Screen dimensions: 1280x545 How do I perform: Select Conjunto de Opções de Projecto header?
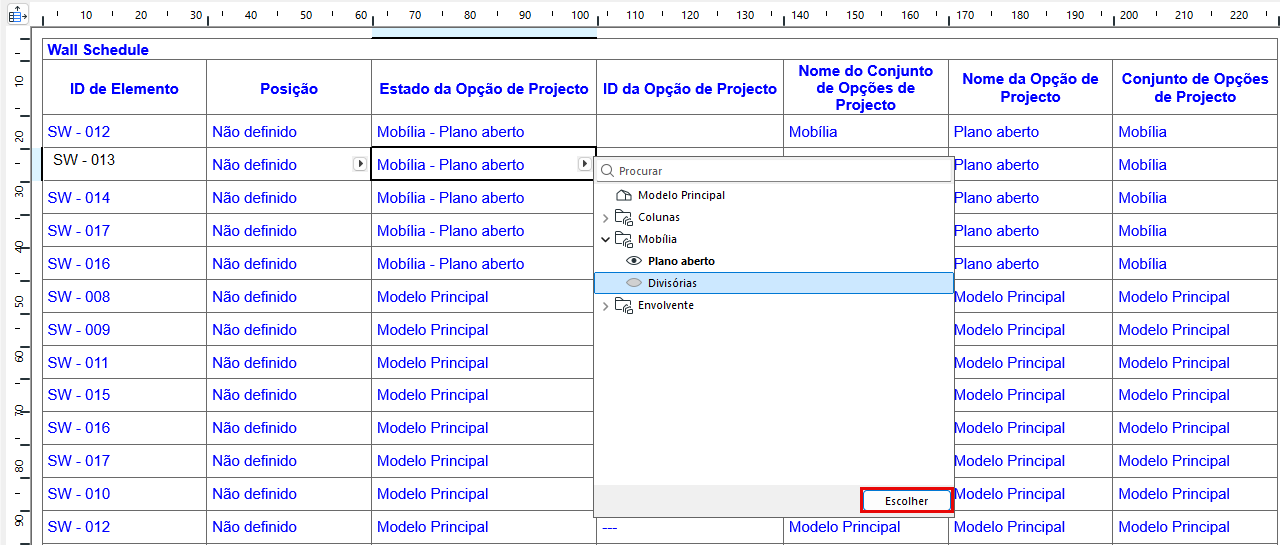click(1195, 88)
